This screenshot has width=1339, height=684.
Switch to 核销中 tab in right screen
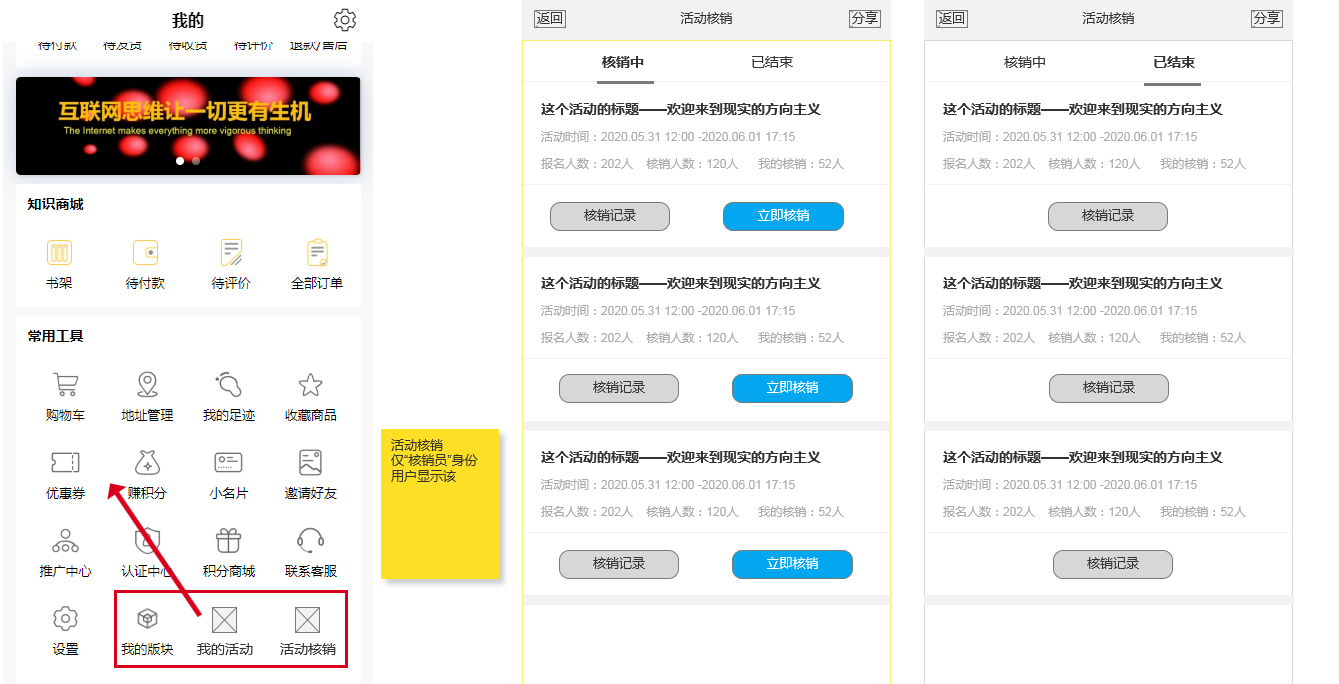pos(1025,62)
